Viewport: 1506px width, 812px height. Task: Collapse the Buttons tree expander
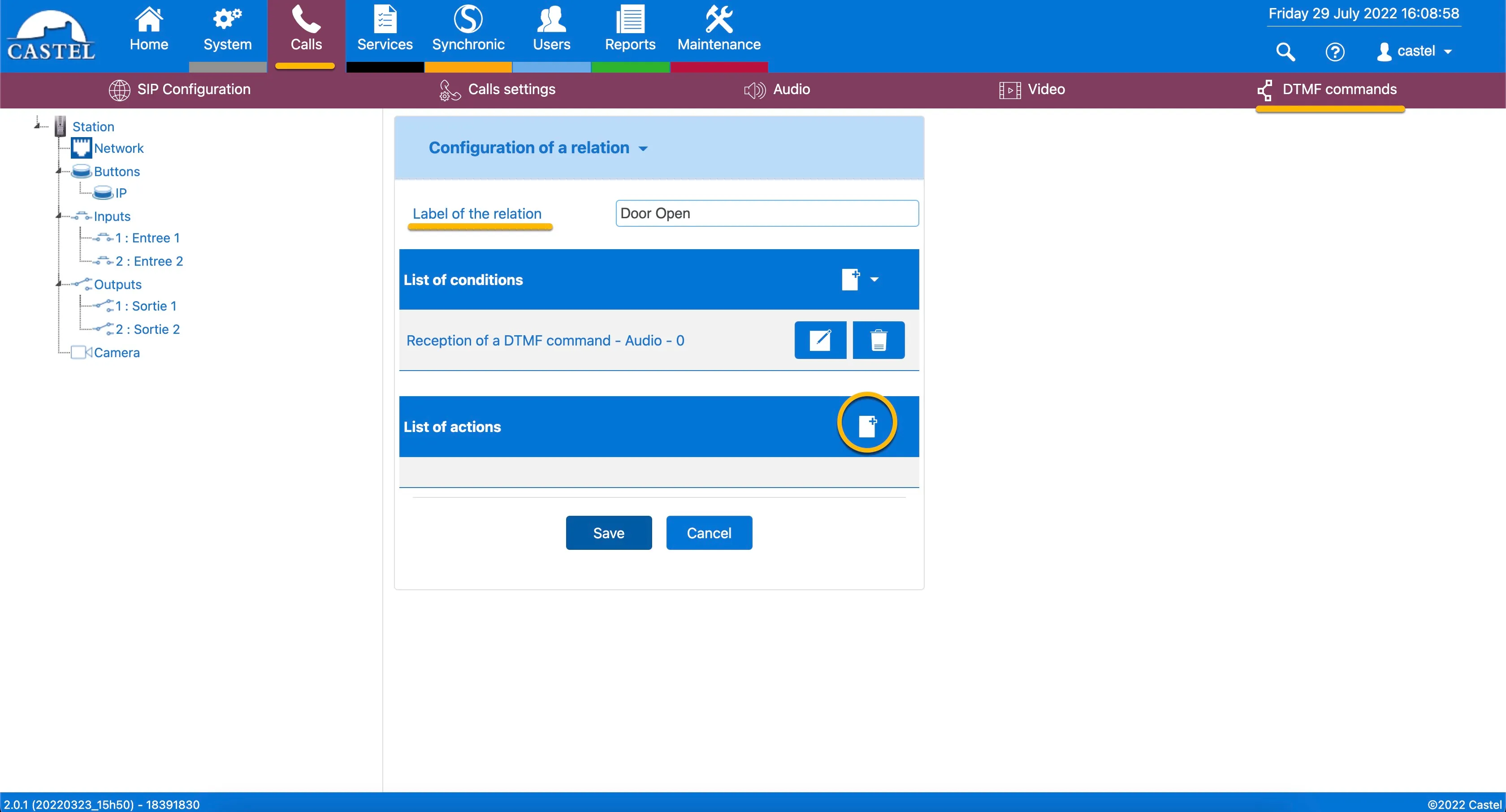click(58, 171)
